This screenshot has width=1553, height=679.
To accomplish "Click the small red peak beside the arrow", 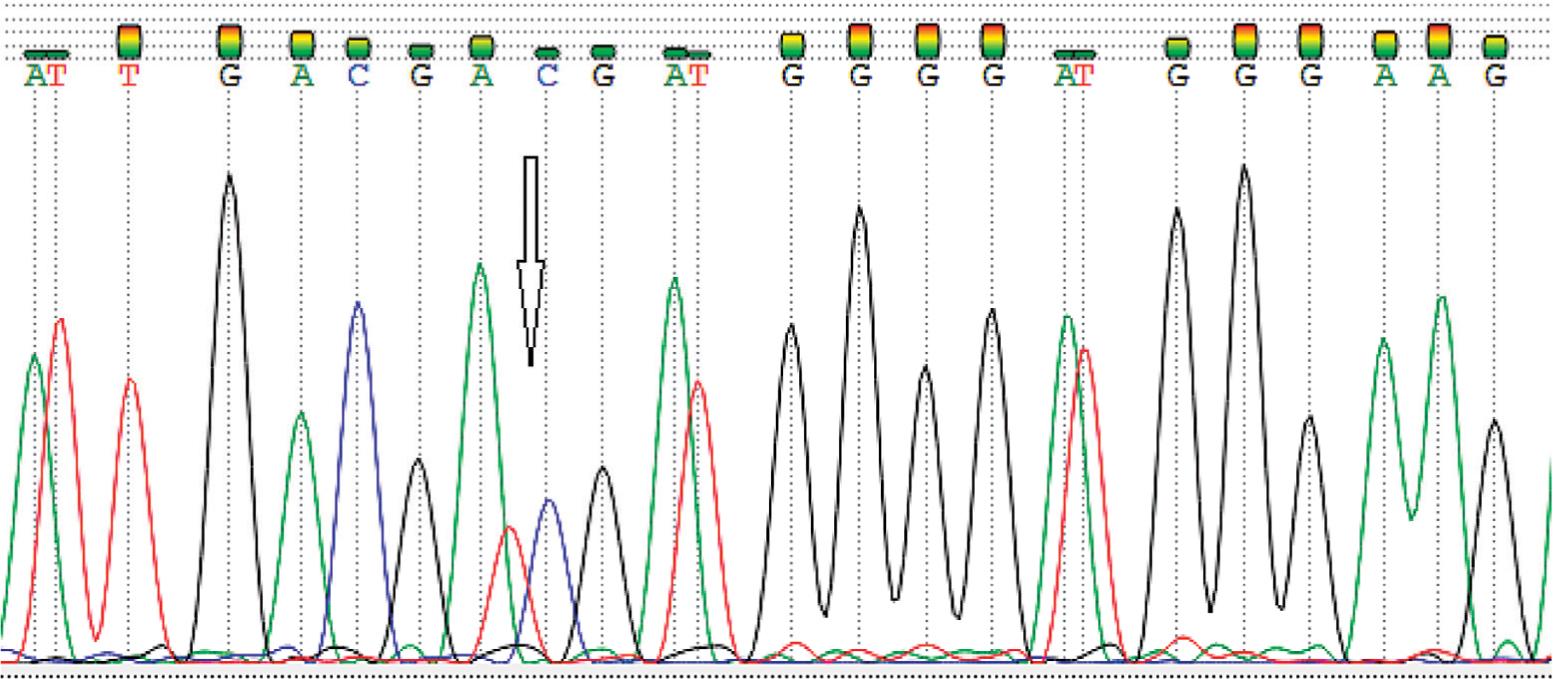I will [x=510, y=529].
